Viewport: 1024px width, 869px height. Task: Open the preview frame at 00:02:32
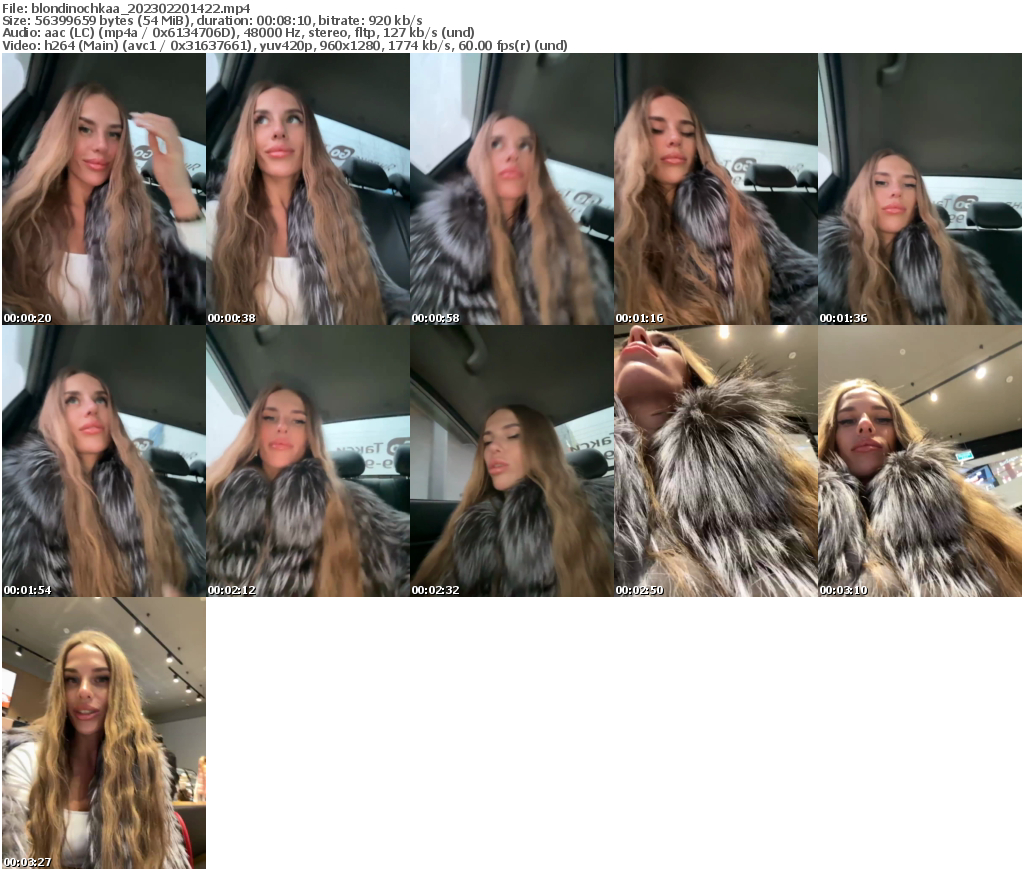tap(511, 460)
